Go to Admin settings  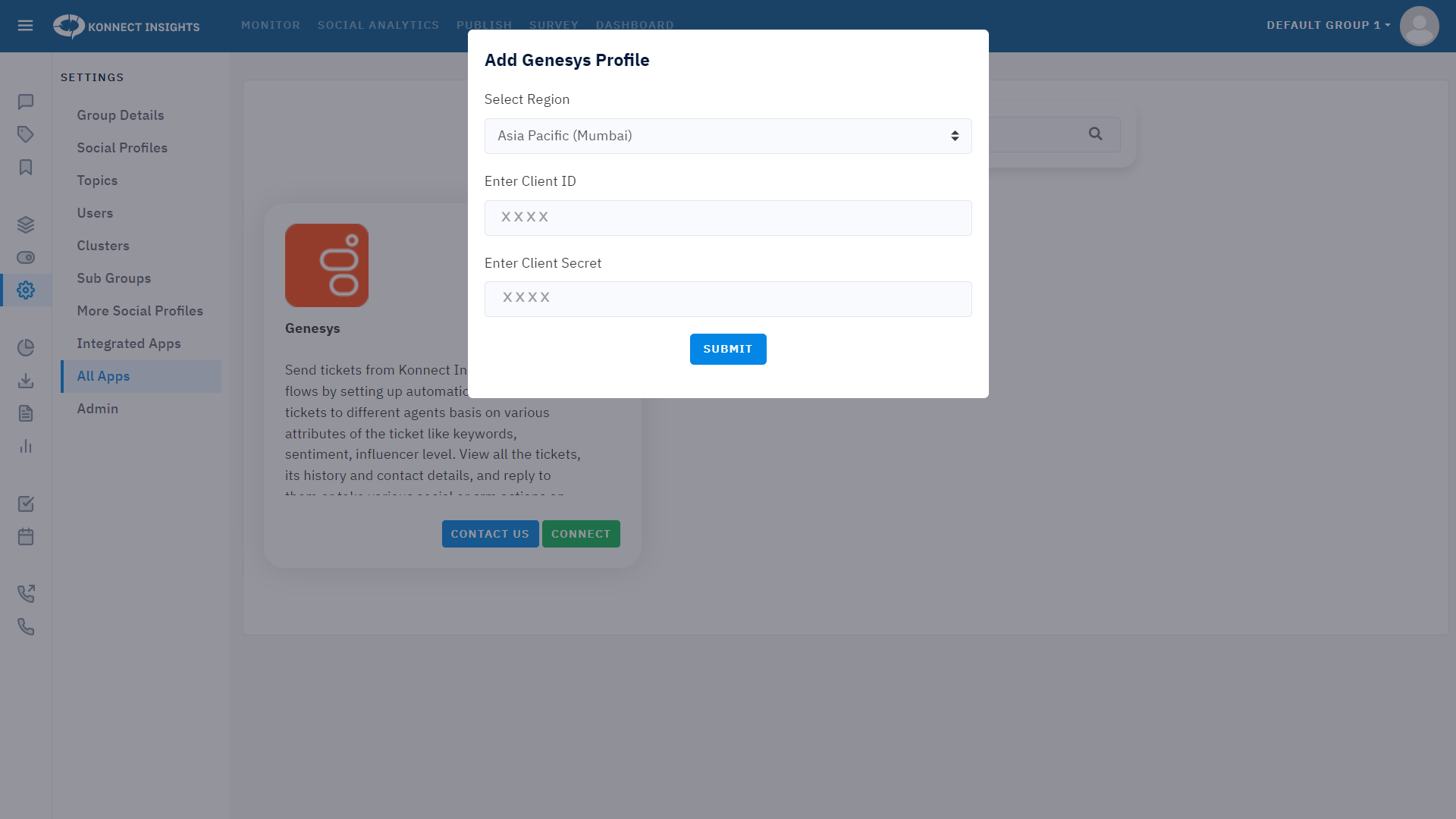click(x=98, y=409)
